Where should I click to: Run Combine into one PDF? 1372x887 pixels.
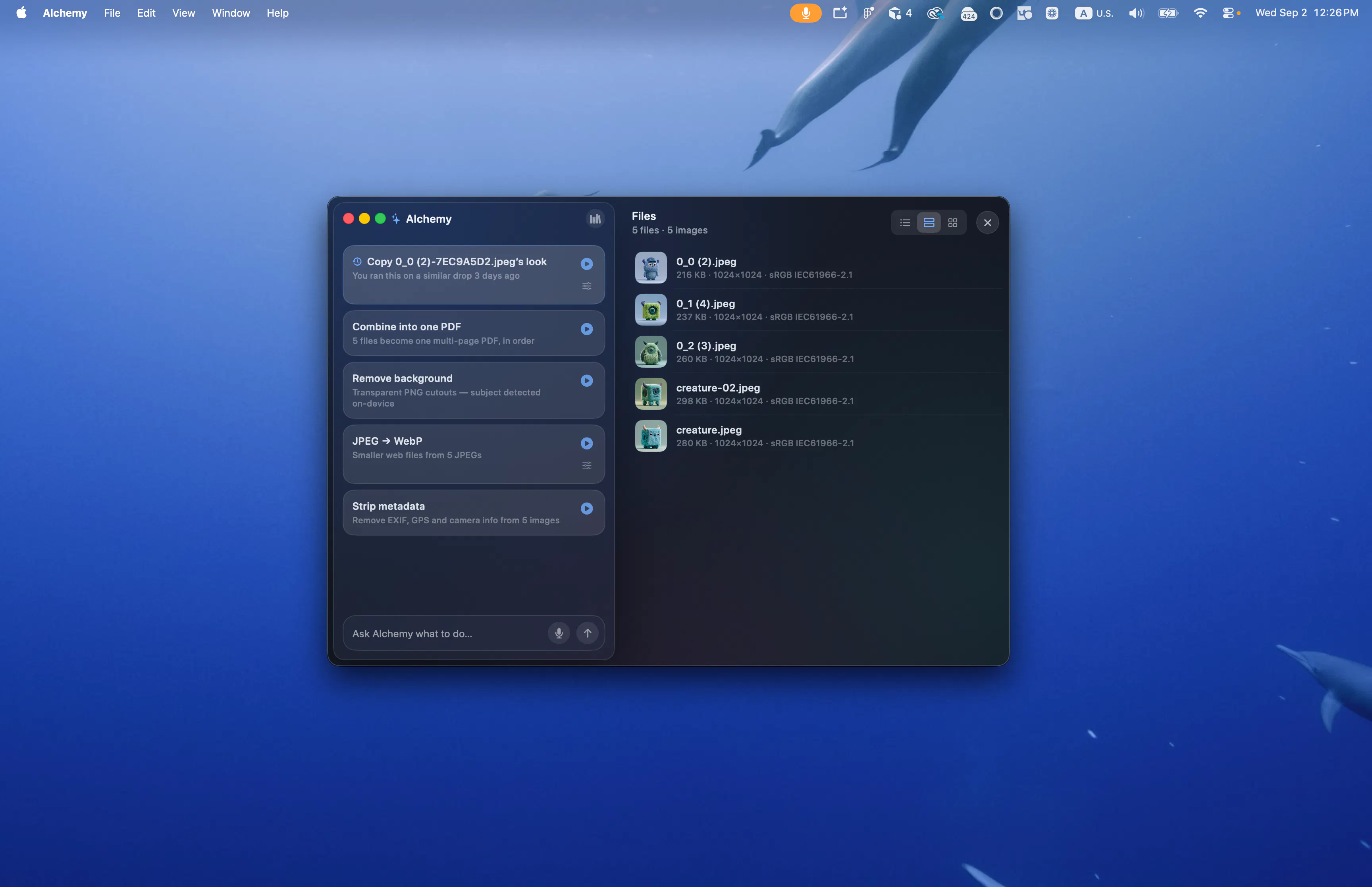click(587, 329)
